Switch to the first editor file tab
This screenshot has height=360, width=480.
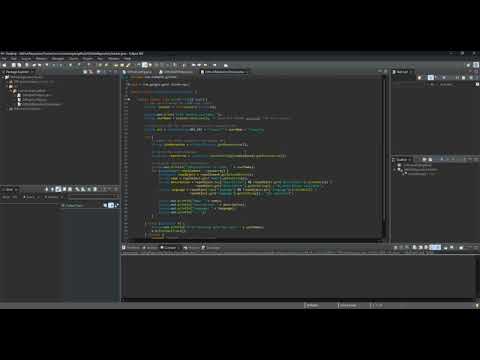coord(138,72)
